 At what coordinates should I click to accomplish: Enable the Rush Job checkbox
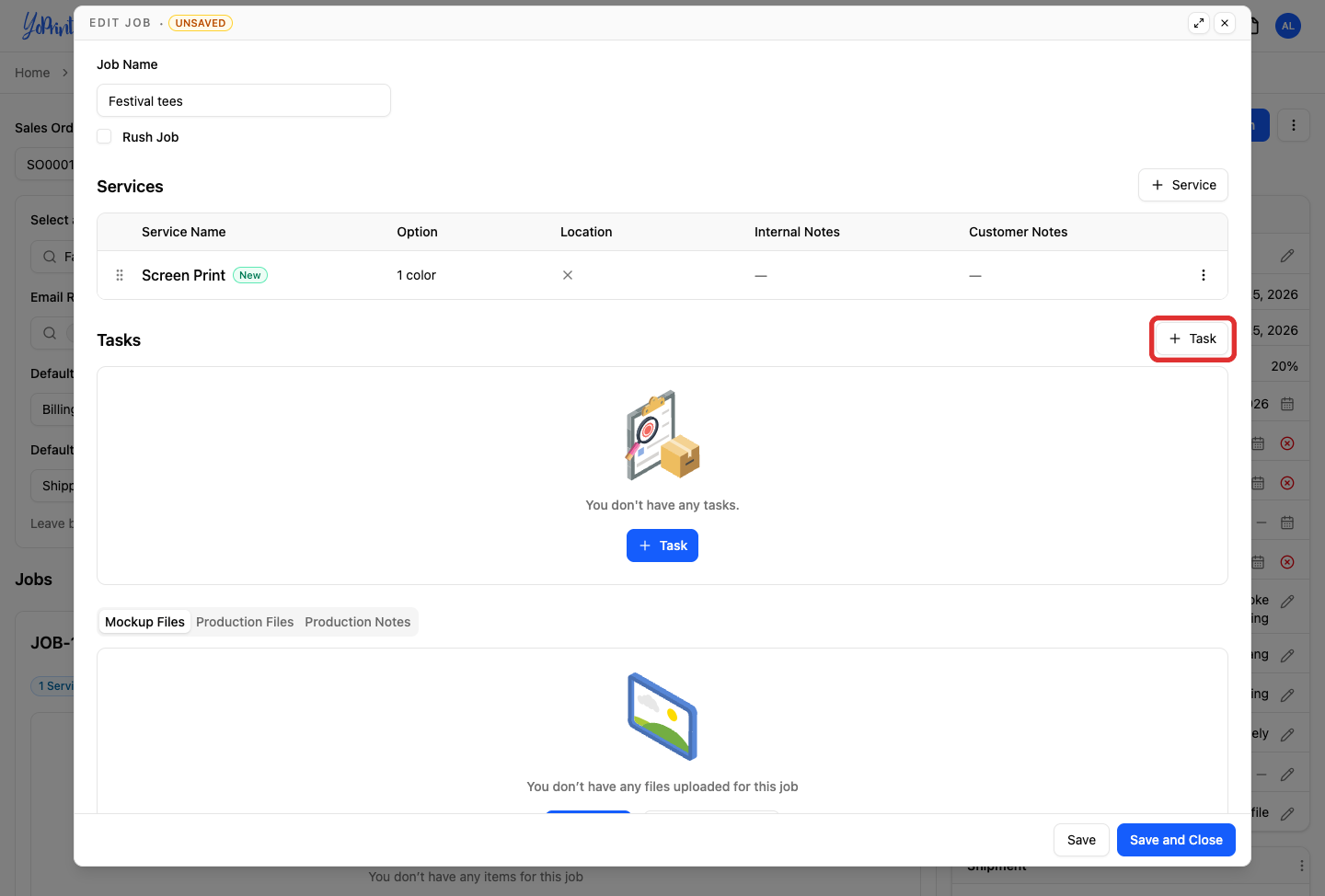[x=104, y=136]
